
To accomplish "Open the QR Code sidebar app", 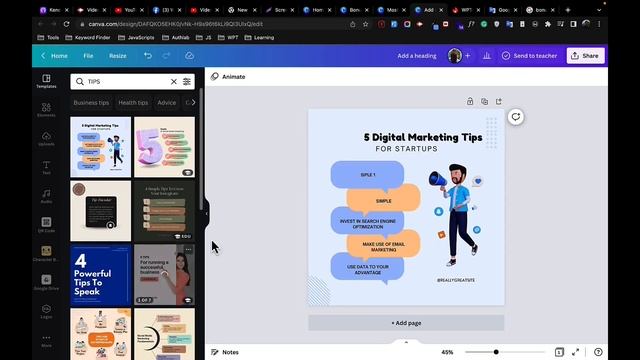I will (46, 225).
